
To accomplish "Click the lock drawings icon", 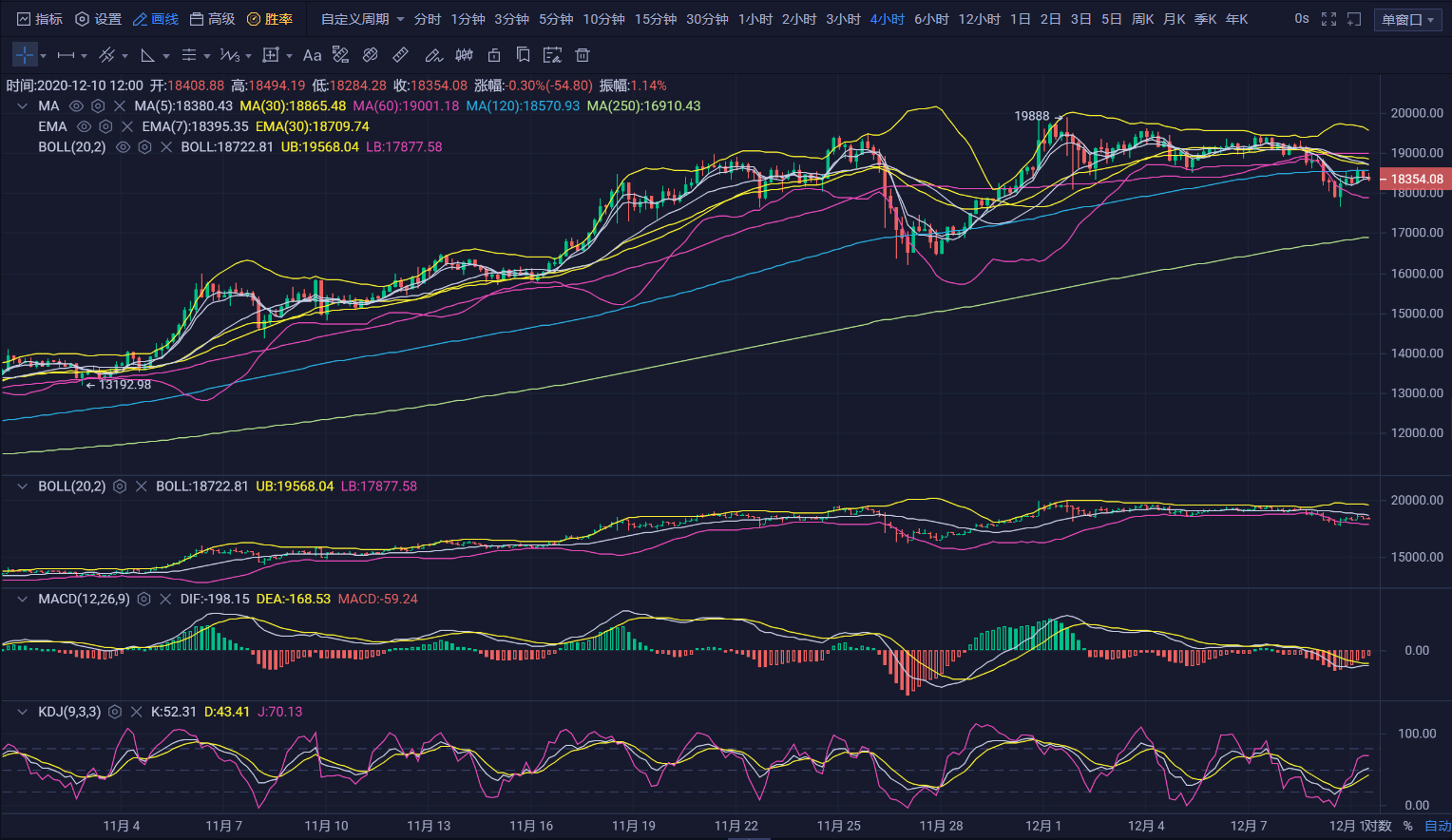I will (x=494, y=55).
